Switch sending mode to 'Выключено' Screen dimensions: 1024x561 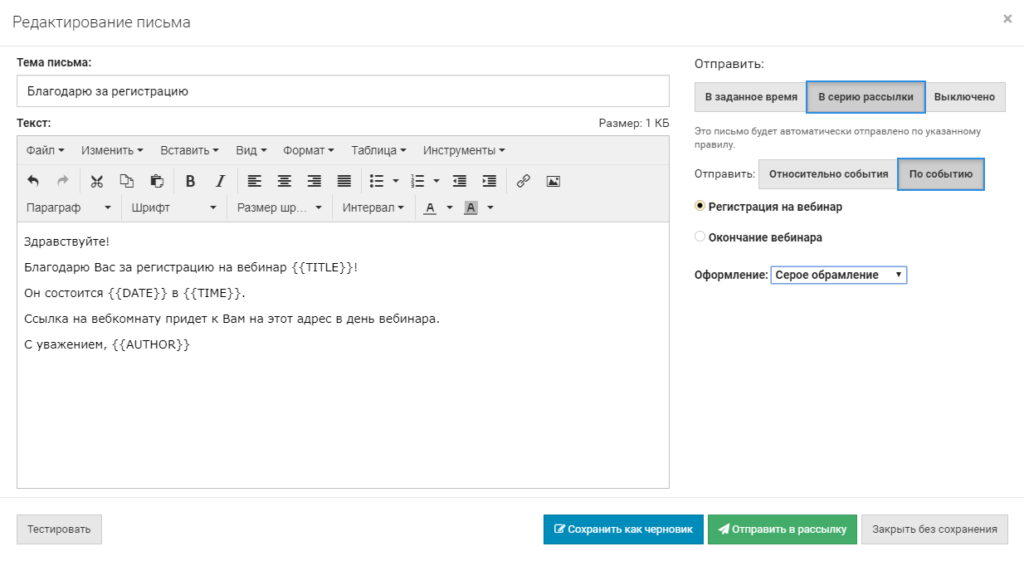(x=964, y=97)
